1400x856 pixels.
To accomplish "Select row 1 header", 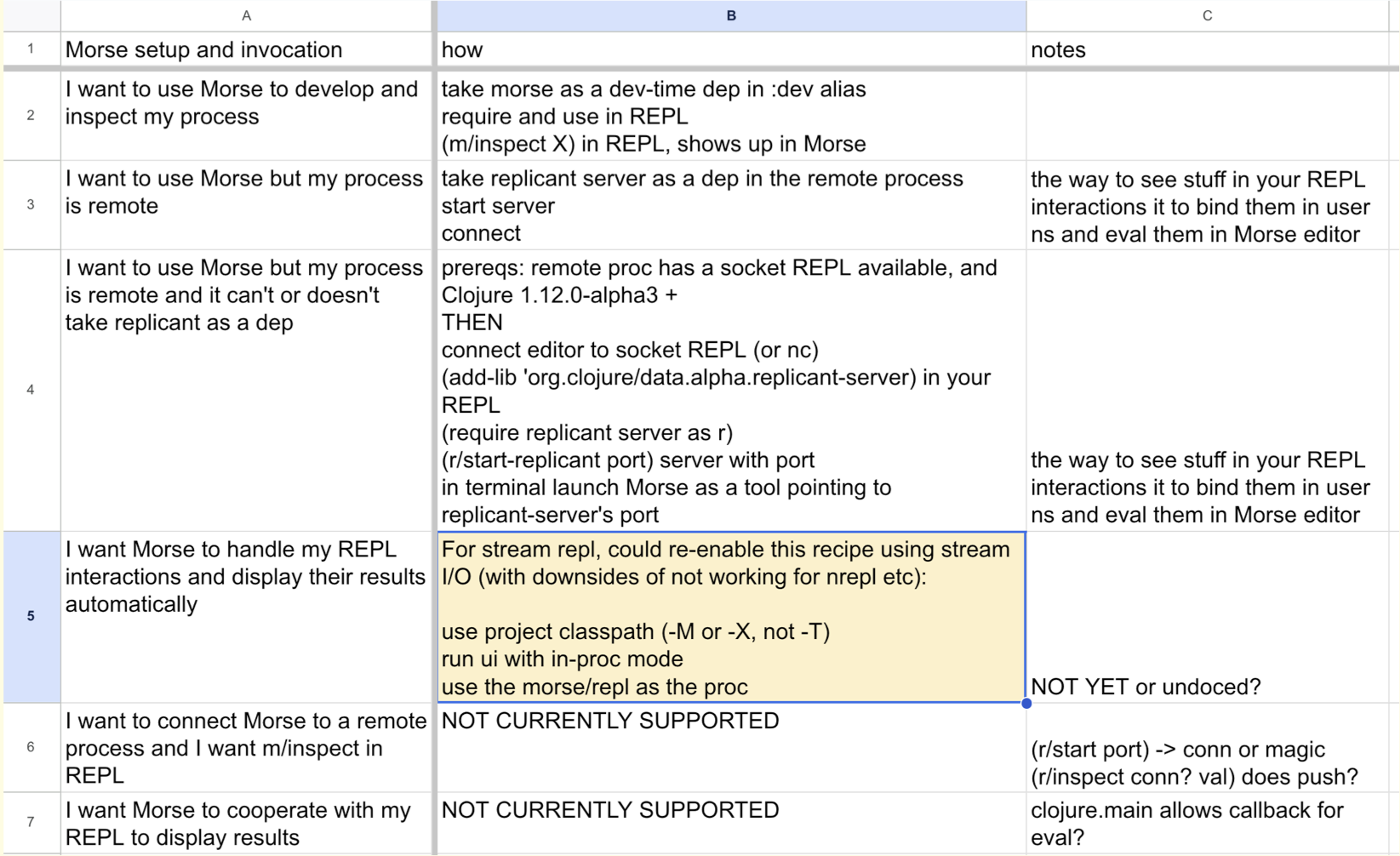I will pyautogui.click(x=30, y=49).
